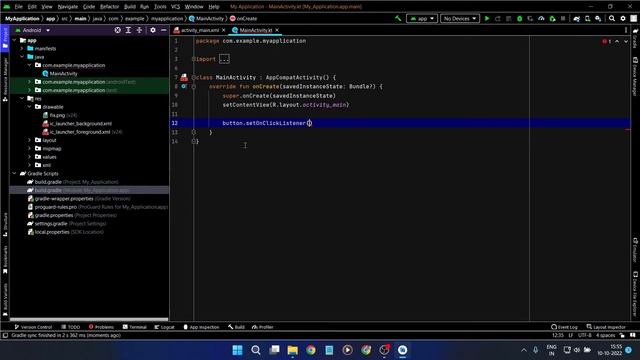Click project panel horizontal scrollbar
The height and width of the screenshot is (360, 640).
coord(89,319)
